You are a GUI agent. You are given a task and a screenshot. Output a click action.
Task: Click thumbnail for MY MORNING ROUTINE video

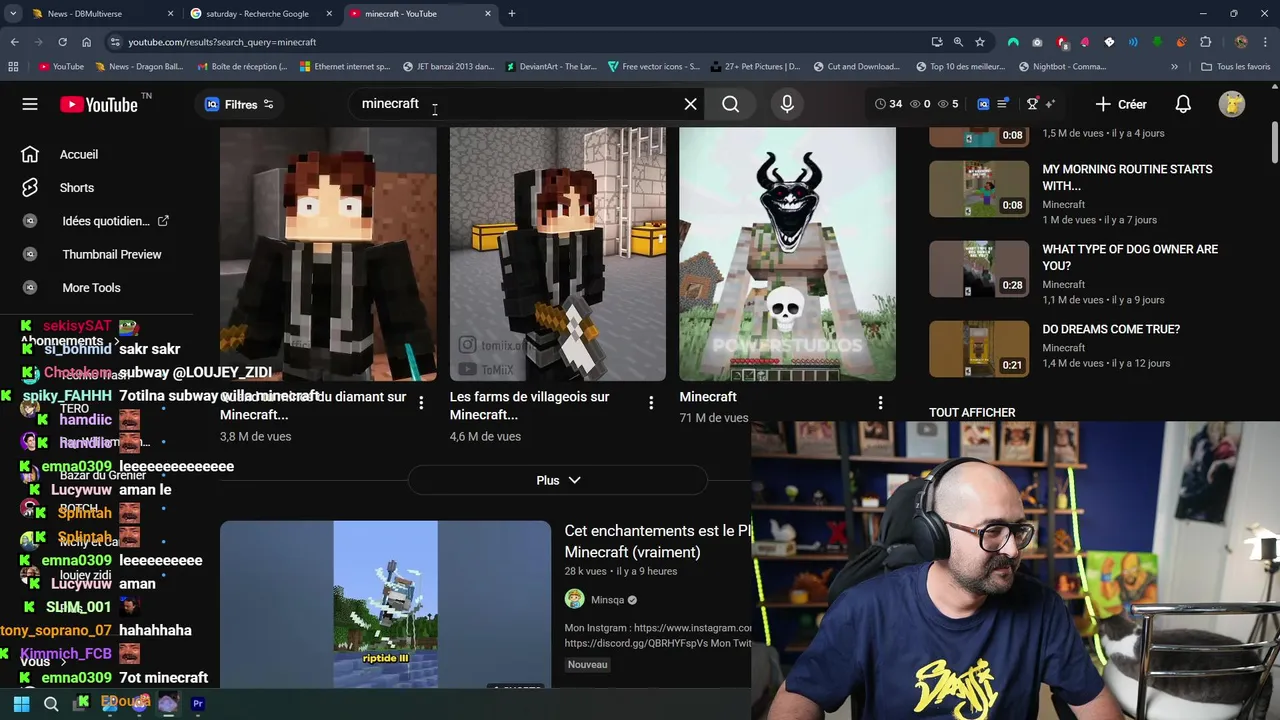[x=979, y=188]
